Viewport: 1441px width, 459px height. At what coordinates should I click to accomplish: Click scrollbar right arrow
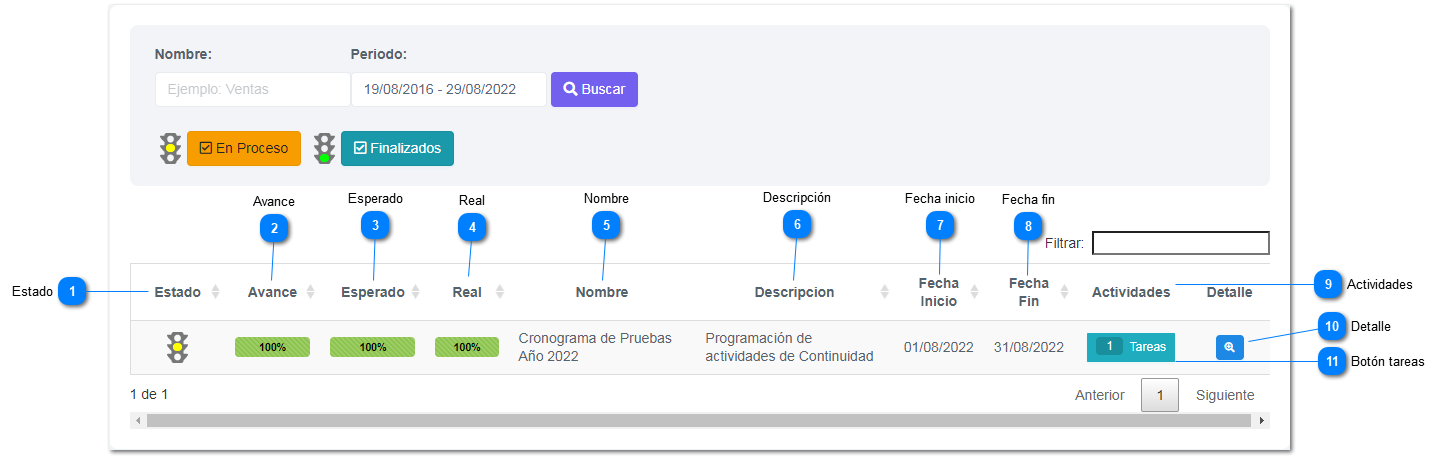coord(1263,421)
